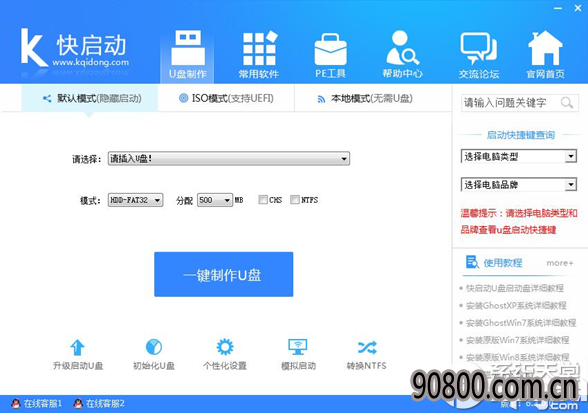Screen dimensions: 588x413
Task: Open the U盘制作 section icon
Action: [x=188, y=48]
